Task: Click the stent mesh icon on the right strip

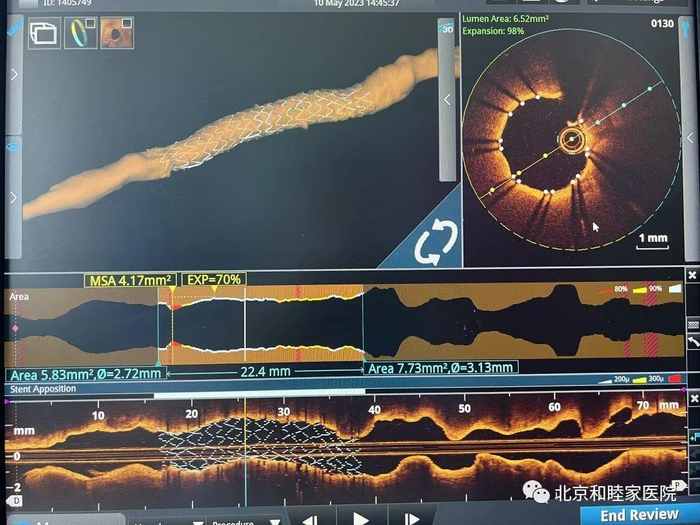Action: [x=693, y=325]
